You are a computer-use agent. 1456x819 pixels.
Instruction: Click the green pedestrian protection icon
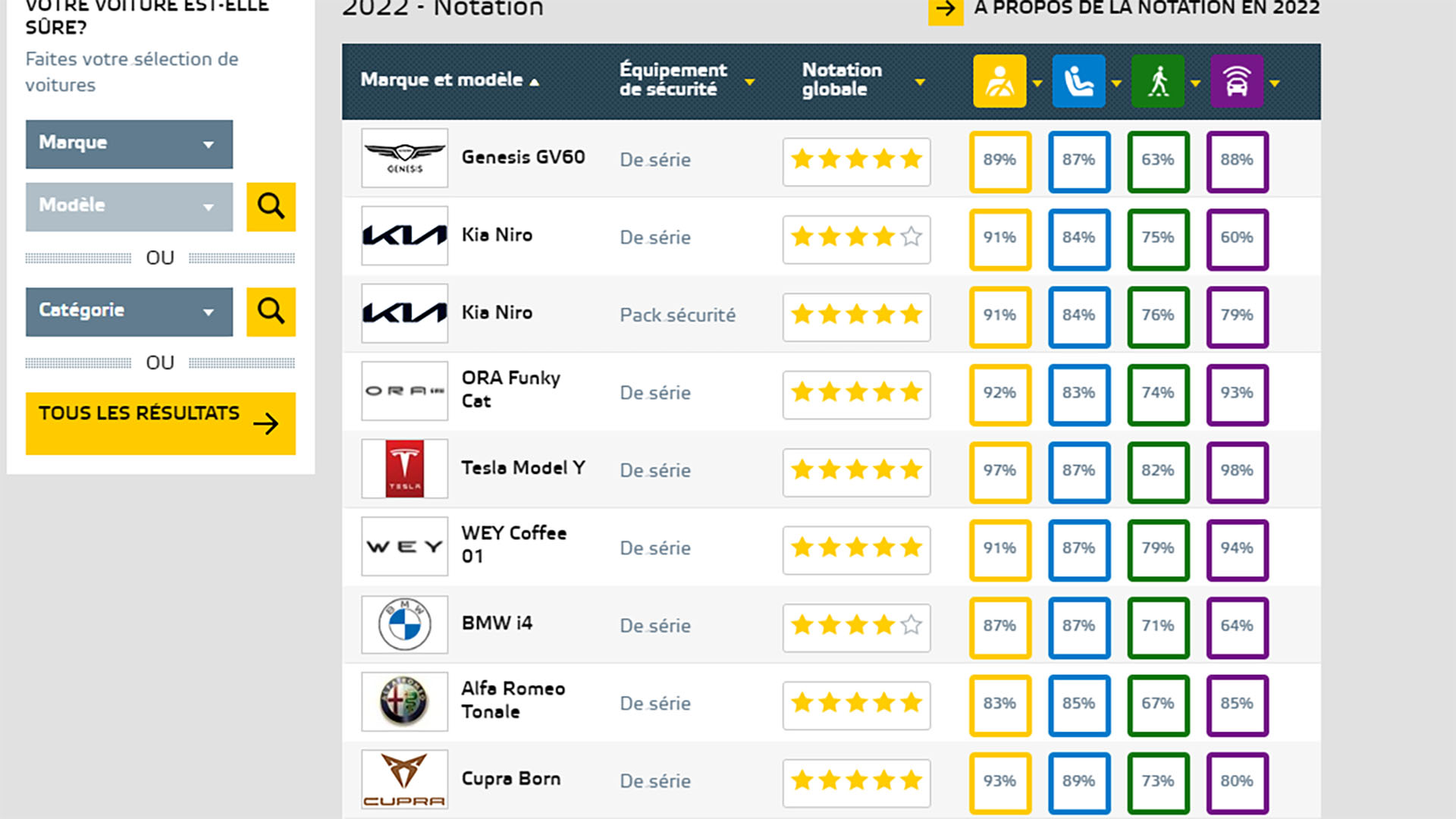[1158, 81]
